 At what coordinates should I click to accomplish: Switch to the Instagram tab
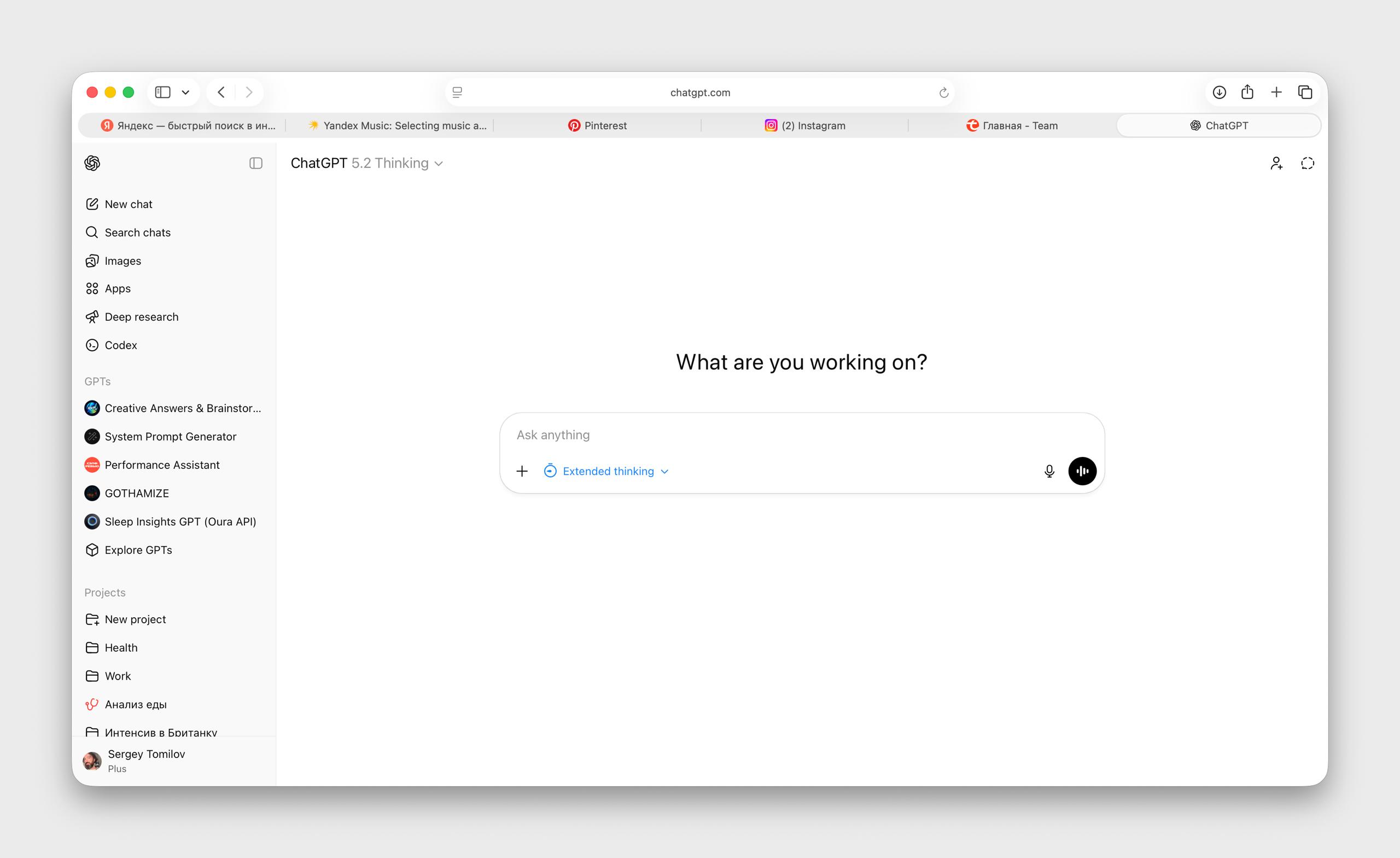tap(804, 126)
